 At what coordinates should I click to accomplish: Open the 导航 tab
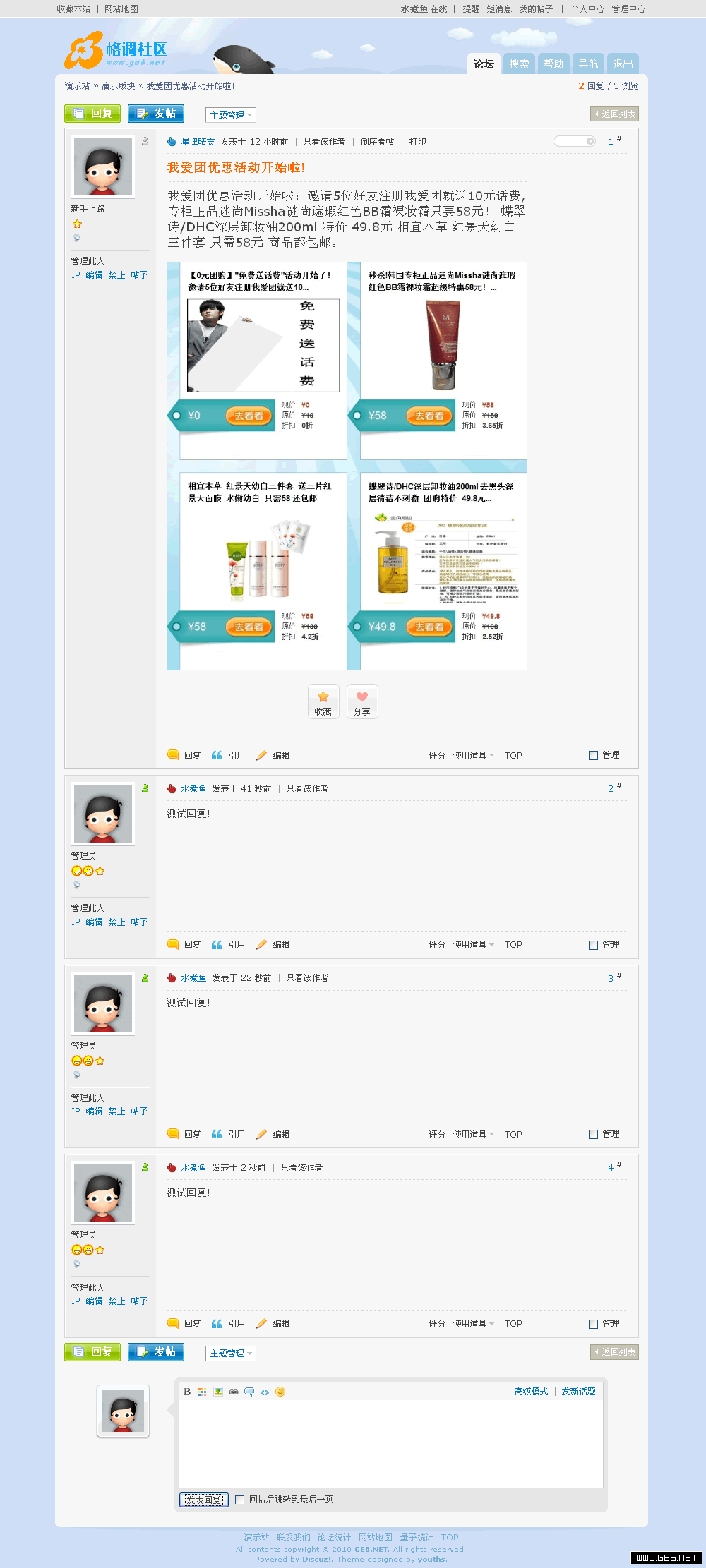tap(588, 64)
